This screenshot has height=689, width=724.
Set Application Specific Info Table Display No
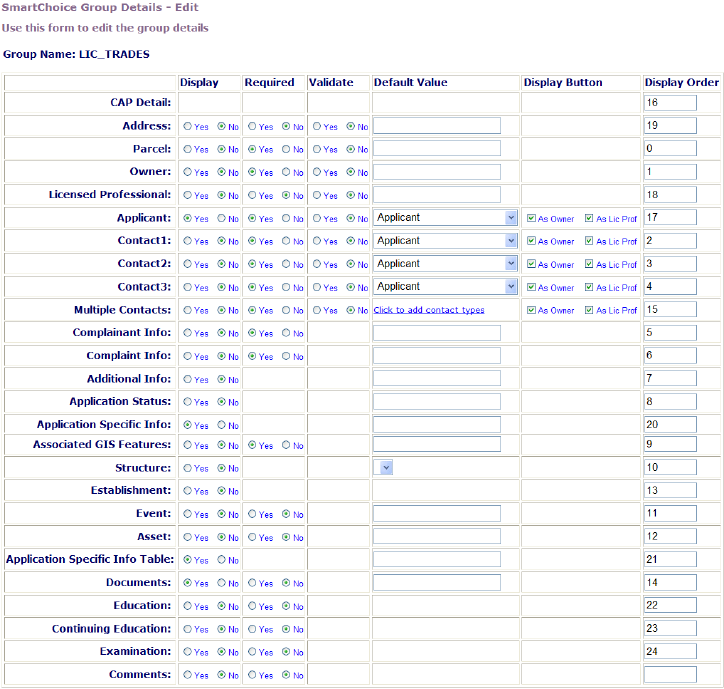point(222,559)
